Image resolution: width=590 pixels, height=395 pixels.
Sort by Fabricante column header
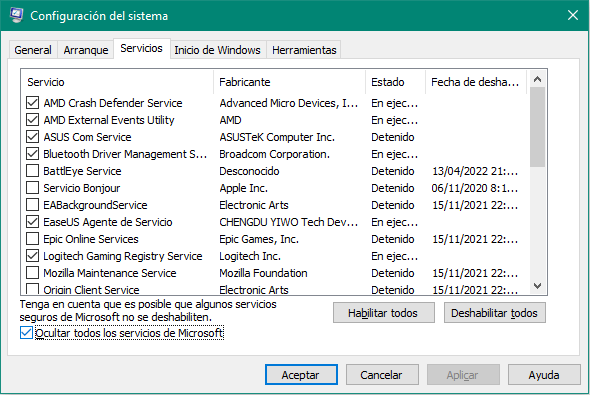pyautogui.click(x=289, y=82)
